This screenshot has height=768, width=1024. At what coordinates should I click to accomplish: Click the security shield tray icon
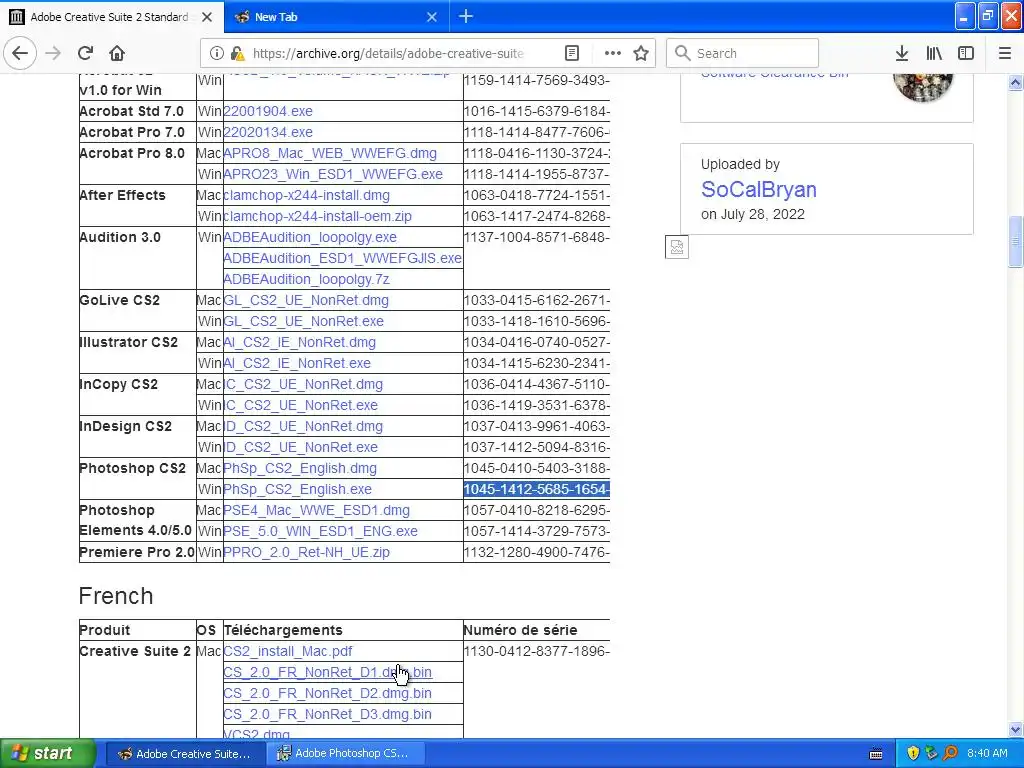913,753
